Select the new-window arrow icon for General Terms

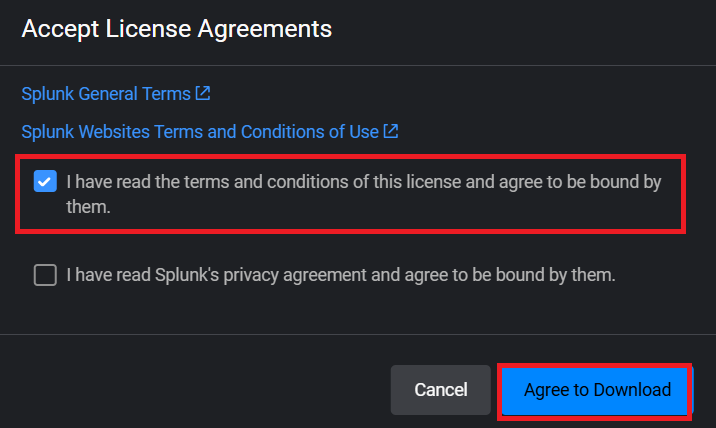[203, 93]
